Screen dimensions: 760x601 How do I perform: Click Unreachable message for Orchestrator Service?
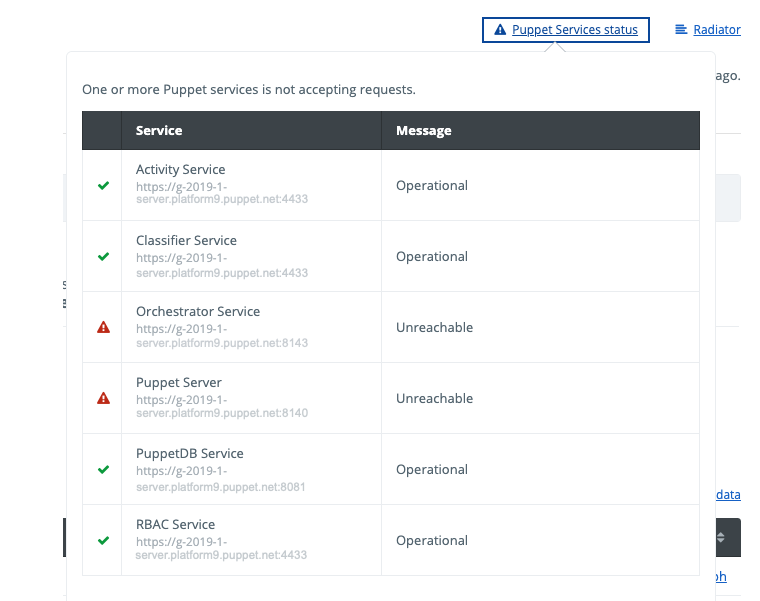(434, 328)
